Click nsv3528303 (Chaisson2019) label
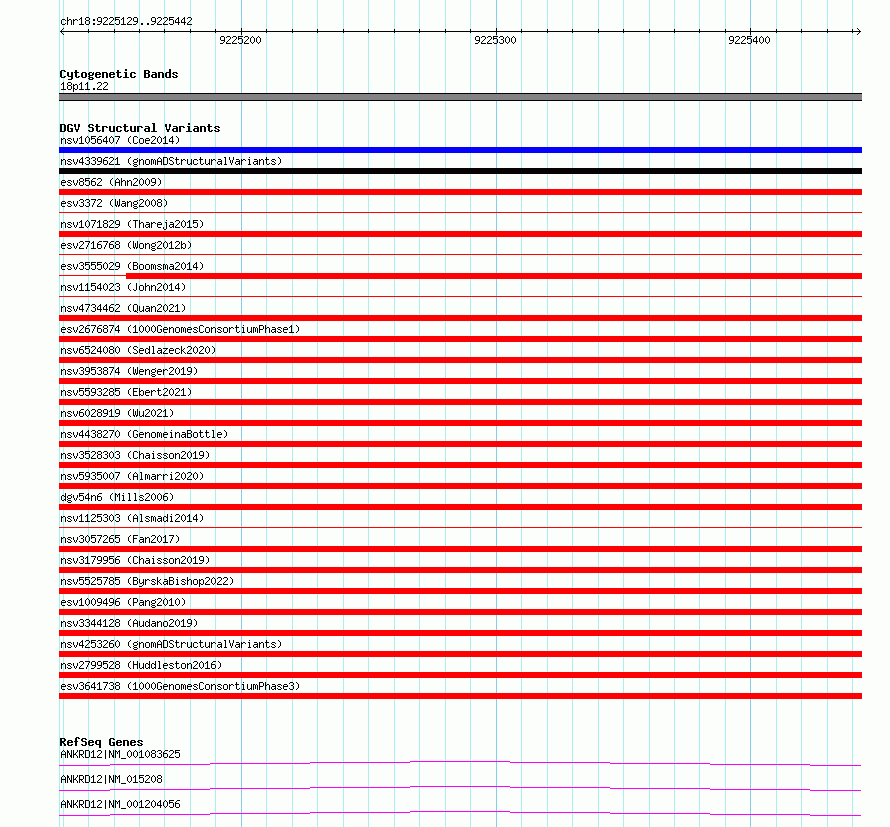The width and height of the screenshot is (890, 827). (x=135, y=455)
